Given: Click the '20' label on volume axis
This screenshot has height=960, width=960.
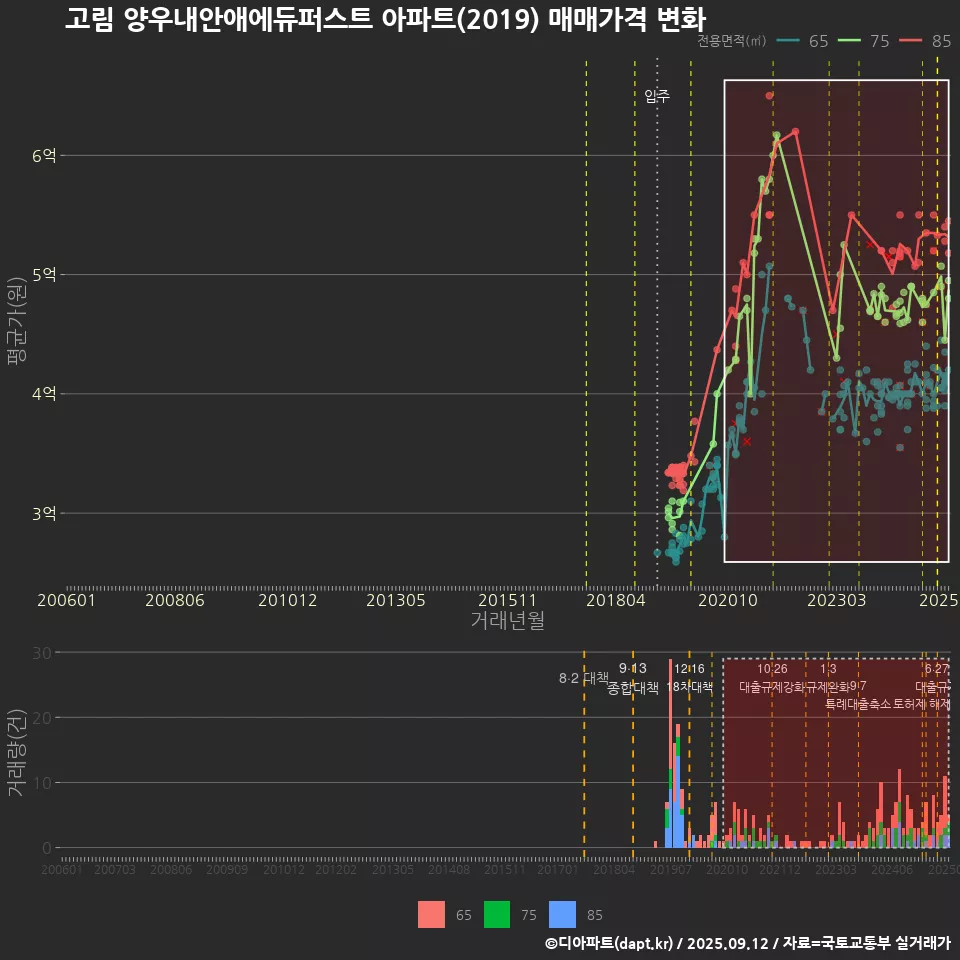Looking at the screenshot, I should (42, 718).
